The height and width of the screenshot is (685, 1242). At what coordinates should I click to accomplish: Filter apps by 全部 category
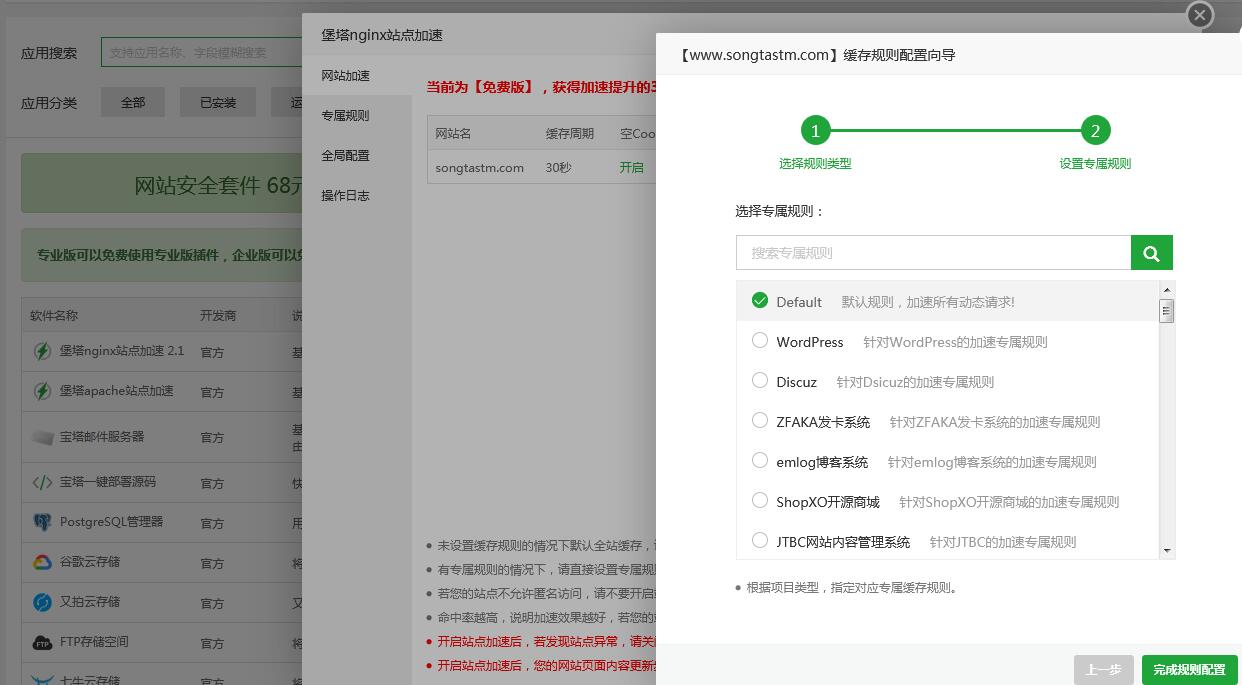point(133,102)
